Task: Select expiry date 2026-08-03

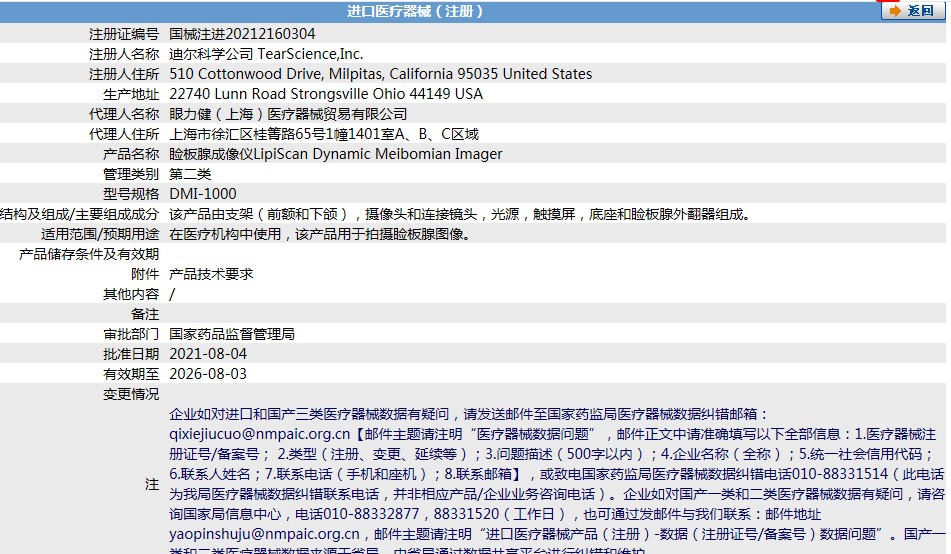Action: coord(208,374)
